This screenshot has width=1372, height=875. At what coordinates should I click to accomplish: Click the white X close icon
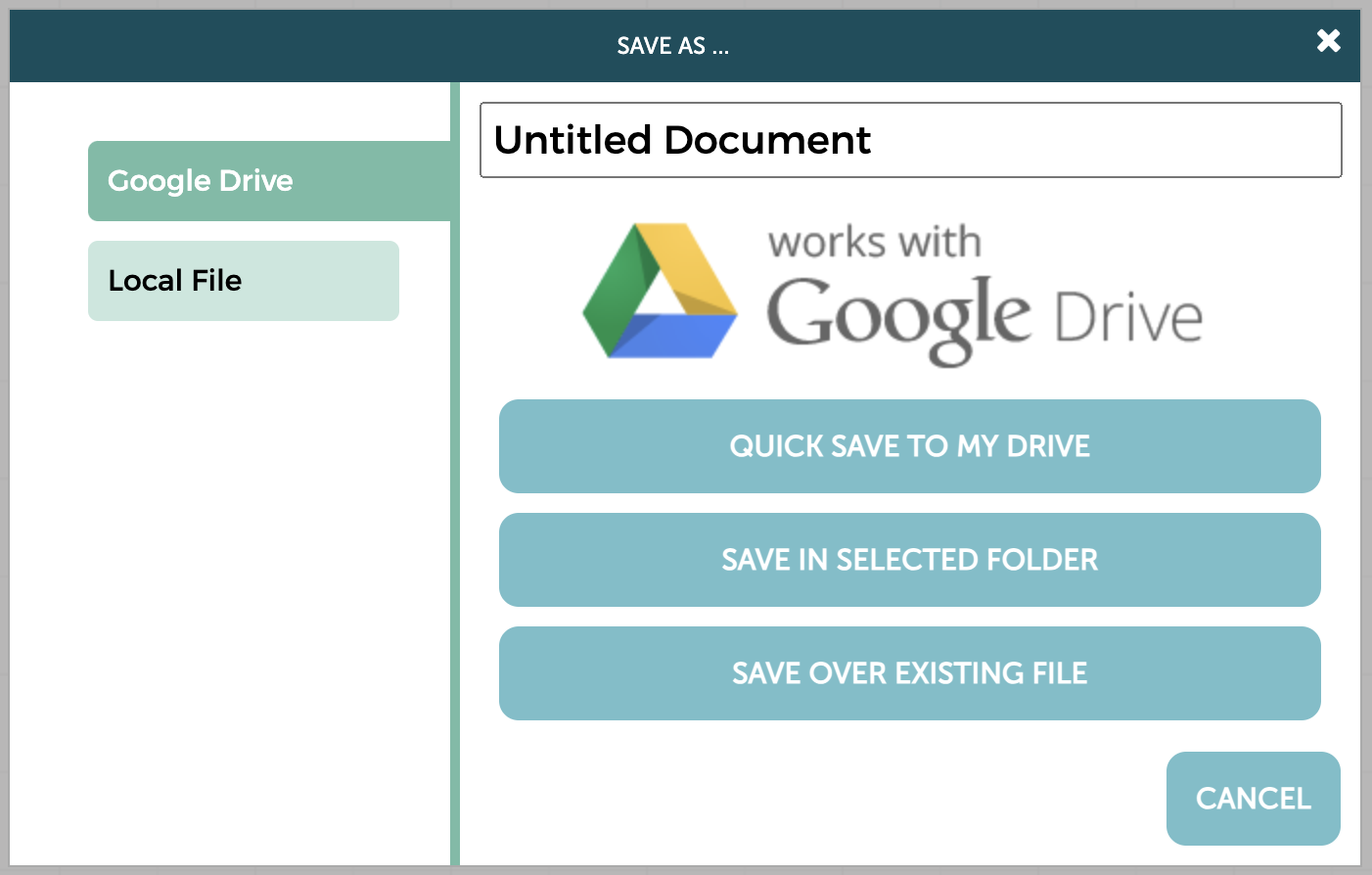point(1328,41)
